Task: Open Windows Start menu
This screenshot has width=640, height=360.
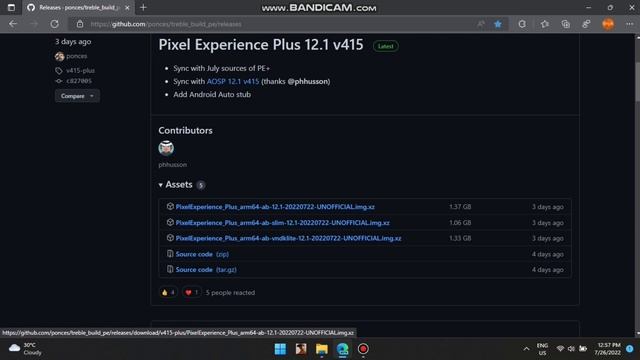Action: (280, 349)
